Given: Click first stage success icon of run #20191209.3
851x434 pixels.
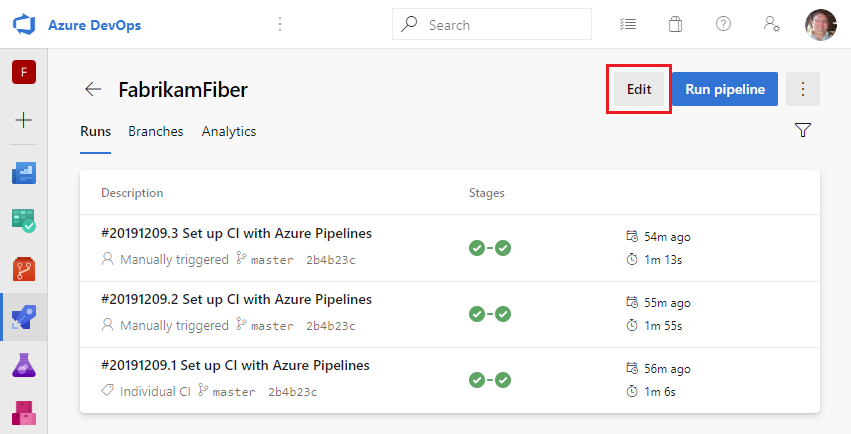Looking at the screenshot, I should click(x=477, y=248).
